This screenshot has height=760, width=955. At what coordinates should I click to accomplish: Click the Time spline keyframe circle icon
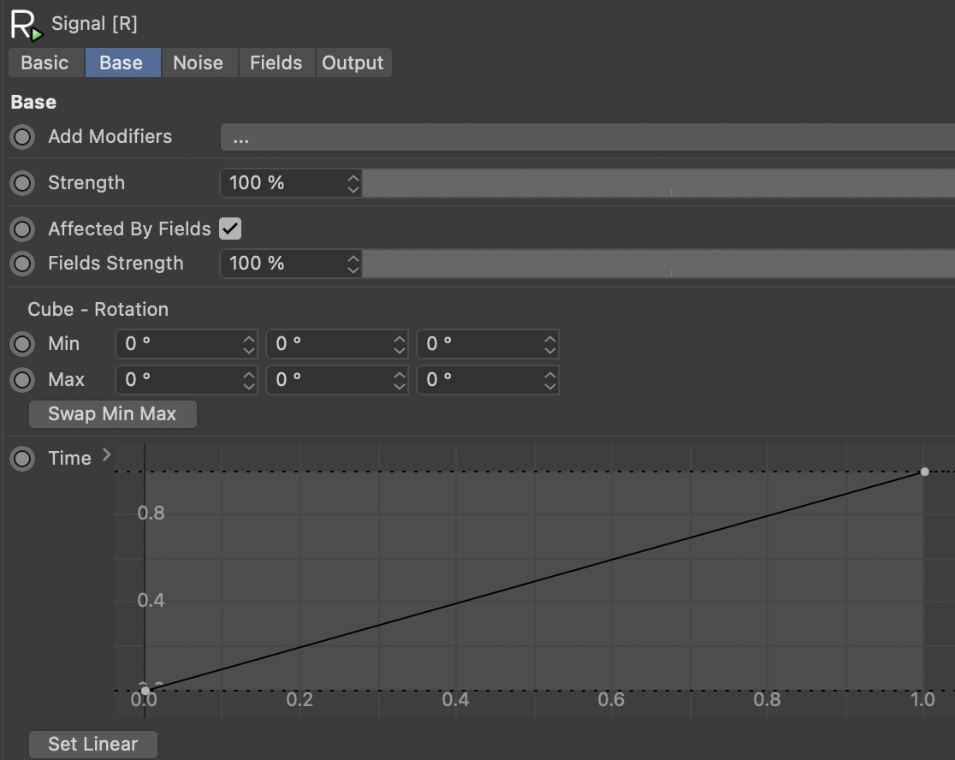22,459
